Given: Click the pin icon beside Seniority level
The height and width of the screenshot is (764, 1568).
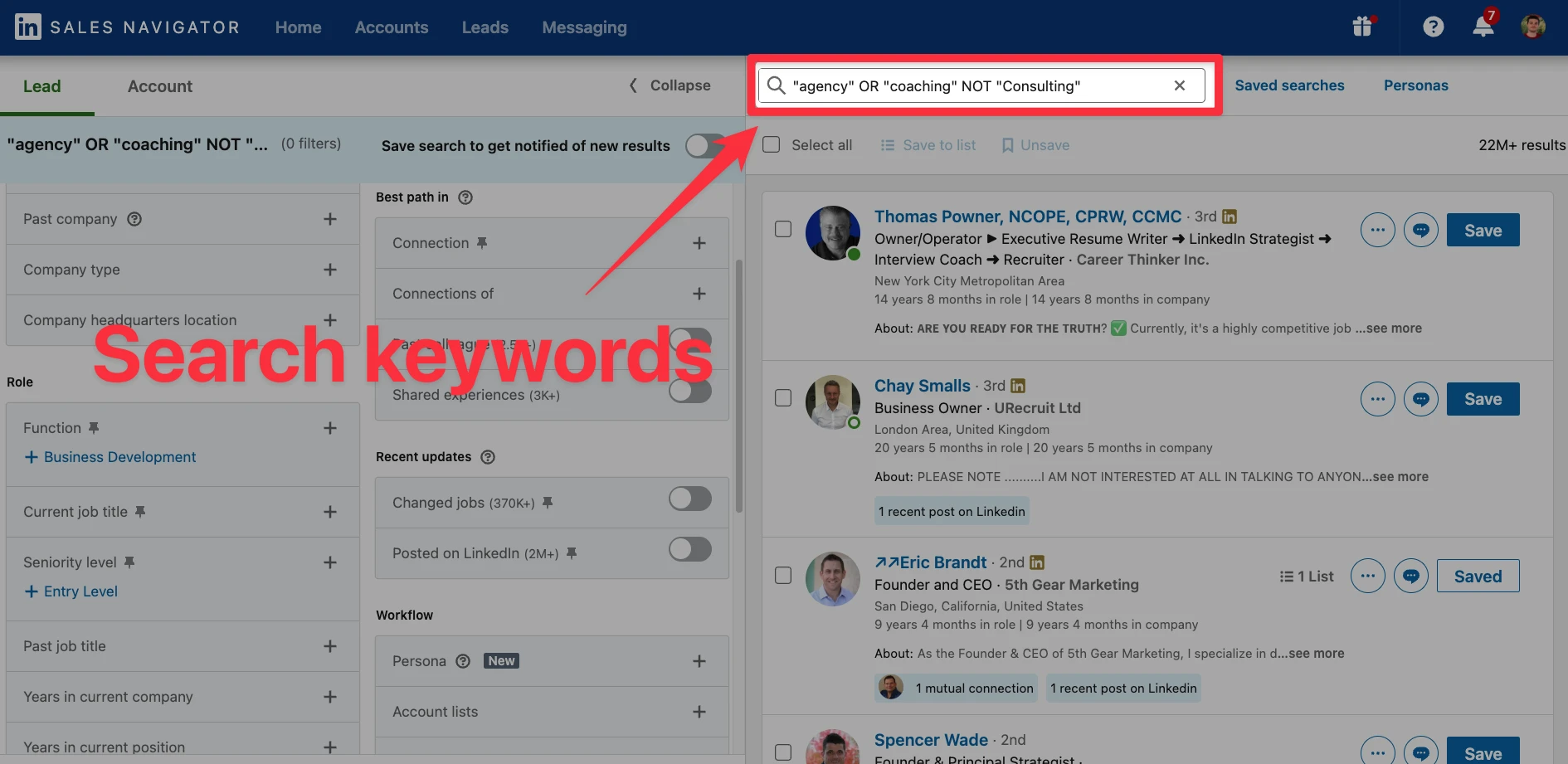Looking at the screenshot, I should 129,562.
